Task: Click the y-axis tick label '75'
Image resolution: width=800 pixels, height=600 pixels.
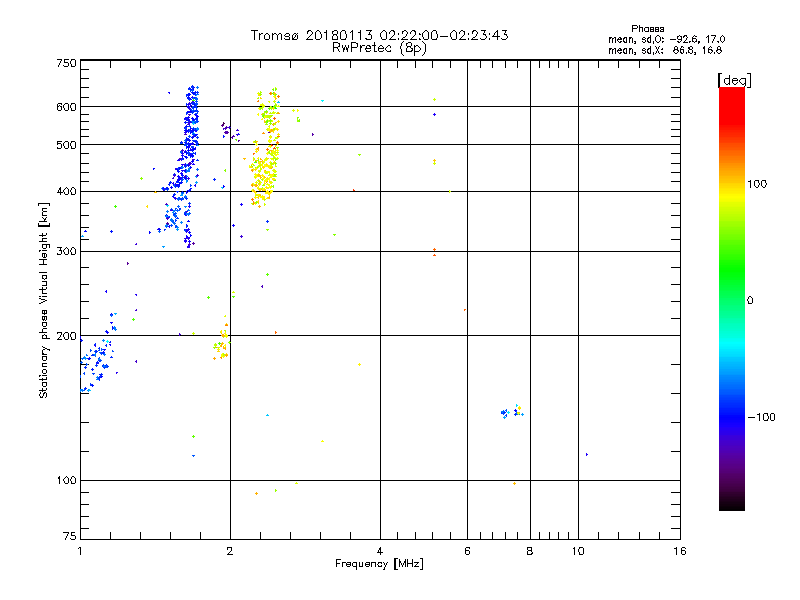Action: pos(70,536)
